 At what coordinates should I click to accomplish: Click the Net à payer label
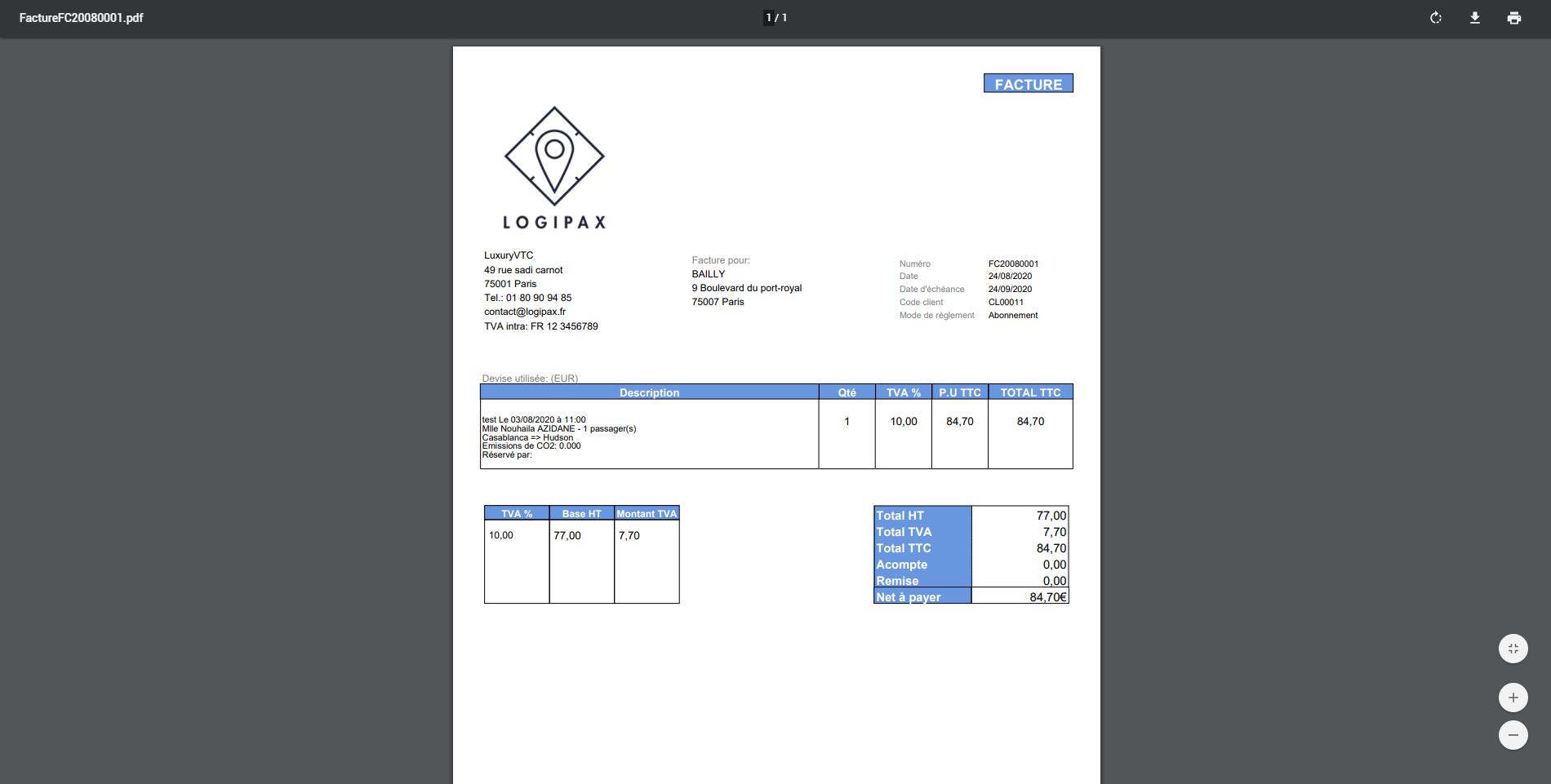coord(909,597)
